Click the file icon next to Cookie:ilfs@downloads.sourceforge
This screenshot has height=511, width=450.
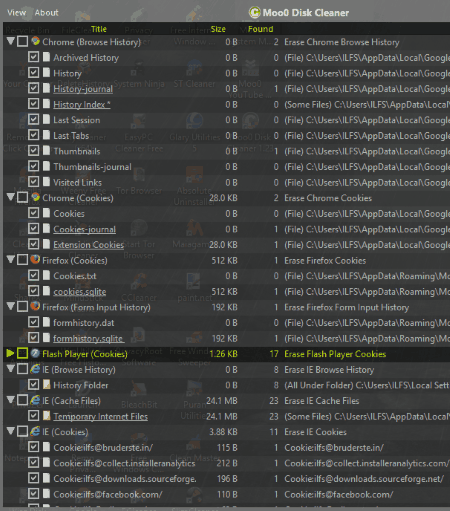click(x=47, y=478)
